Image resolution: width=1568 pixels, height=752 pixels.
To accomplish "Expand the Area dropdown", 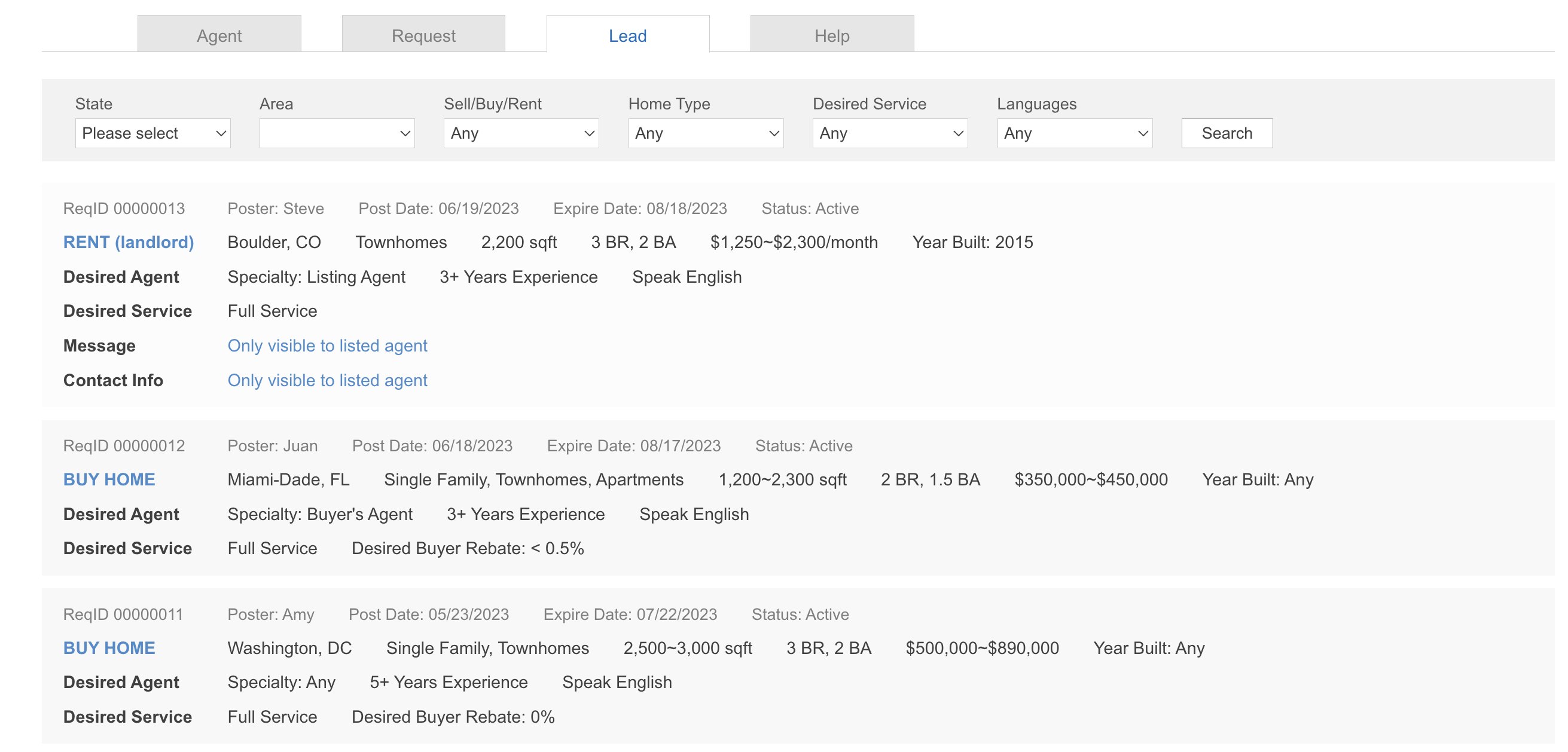I will coord(337,133).
